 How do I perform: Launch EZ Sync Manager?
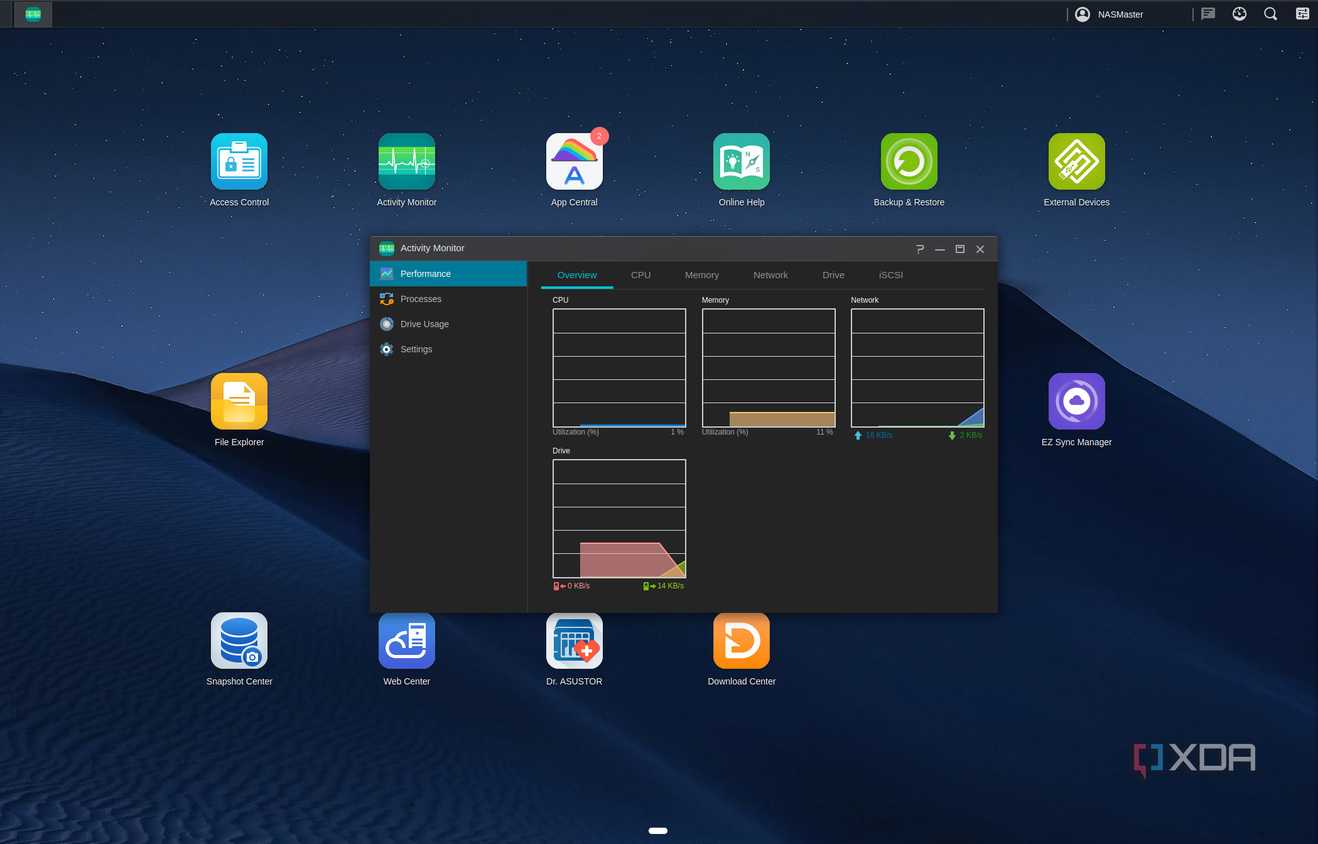[x=1076, y=401]
